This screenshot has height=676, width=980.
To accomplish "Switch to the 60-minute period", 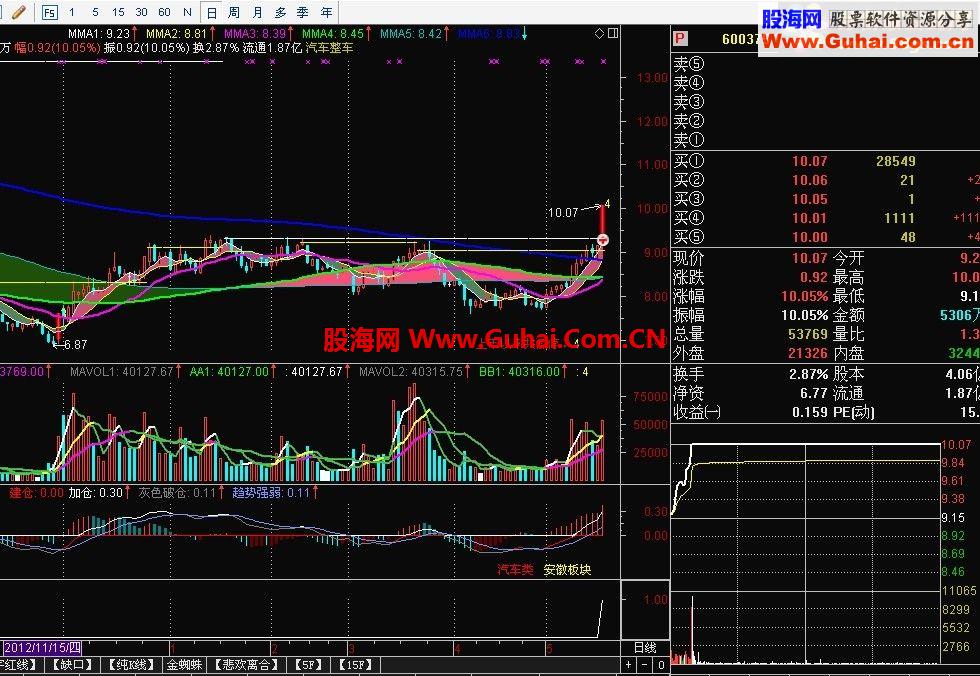I will (164, 12).
